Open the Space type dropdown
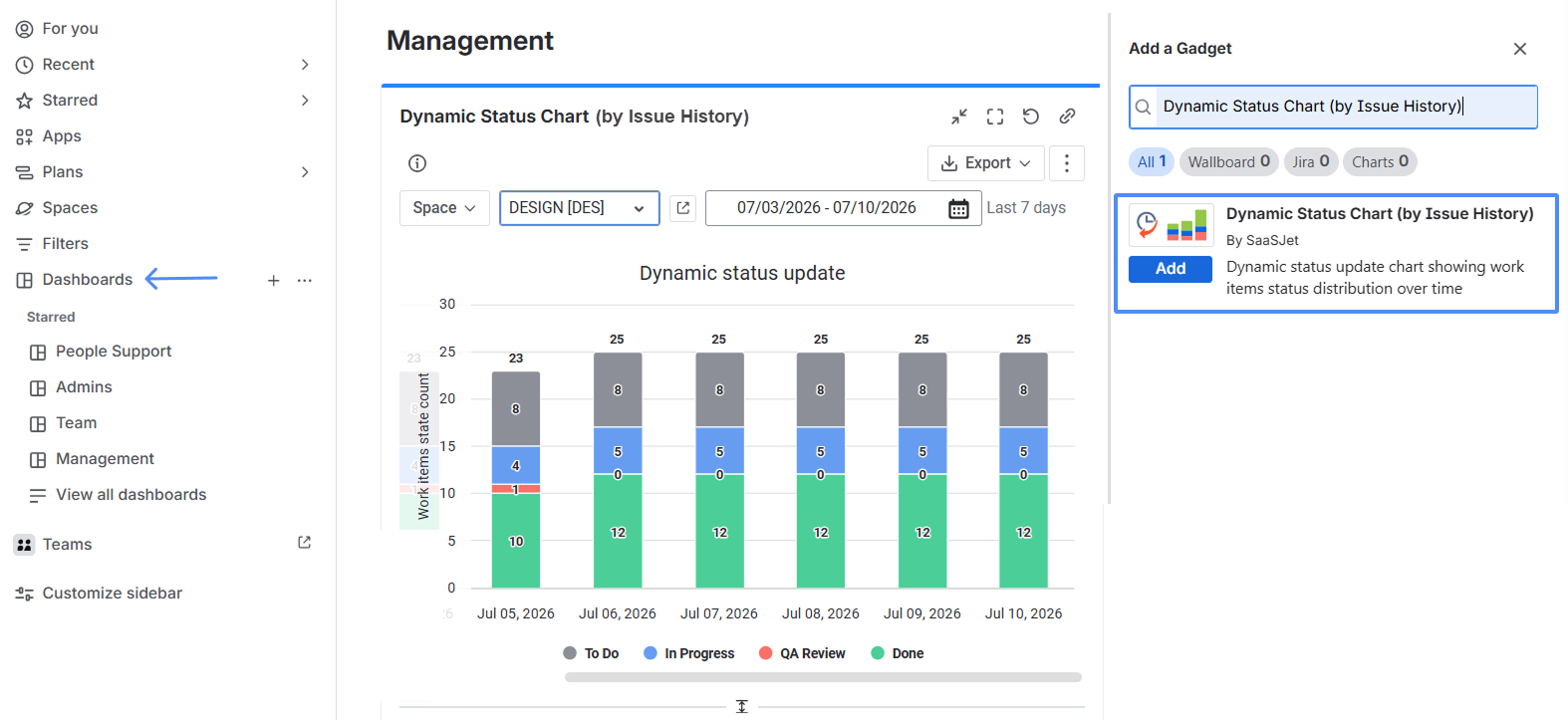1568x720 pixels. click(x=444, y=208)
